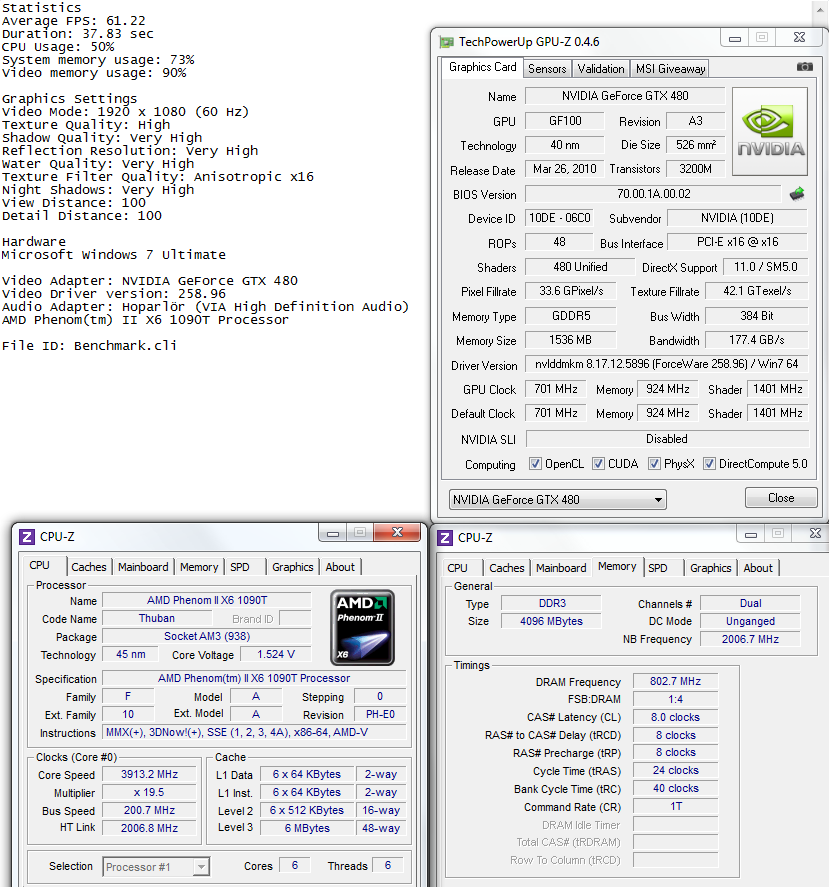Screen dimensions: 829x887
Task: Click the Package value Socket AM3 (938)
Action: click(x=207, y=636)
